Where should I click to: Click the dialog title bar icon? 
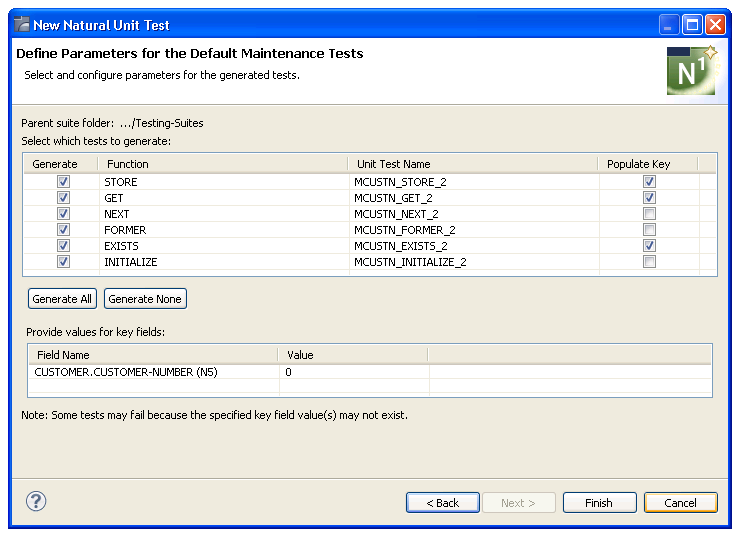(22, 24)
